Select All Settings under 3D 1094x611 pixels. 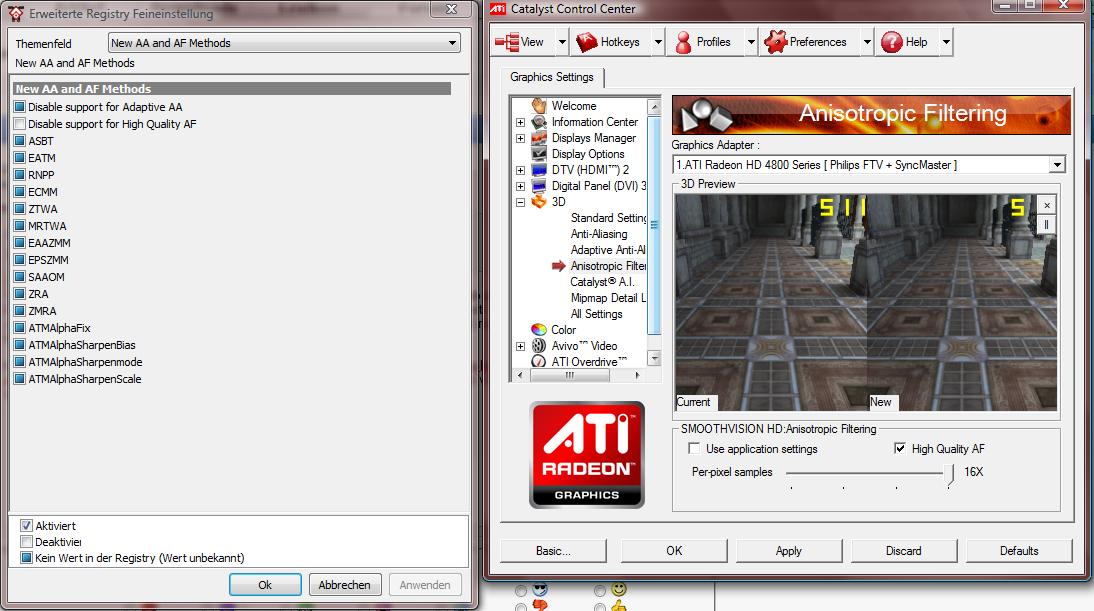[597, 314]
